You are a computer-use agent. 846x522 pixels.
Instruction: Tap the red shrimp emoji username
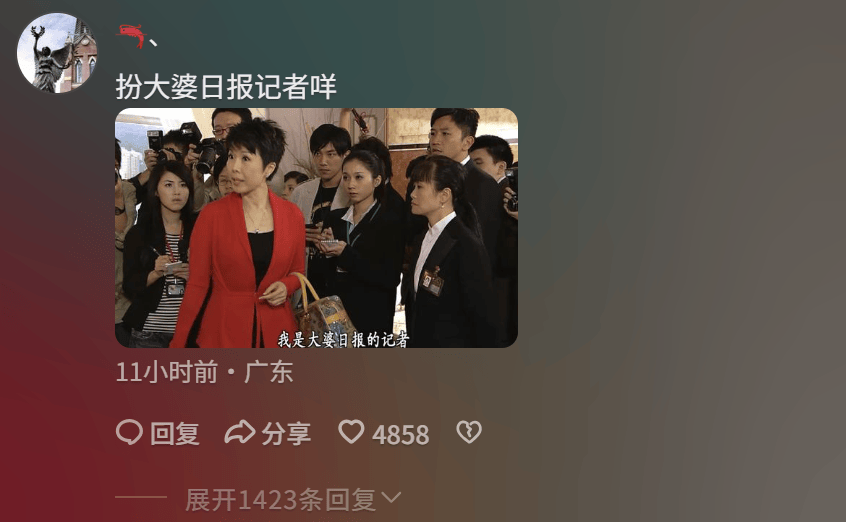[132, 36]
